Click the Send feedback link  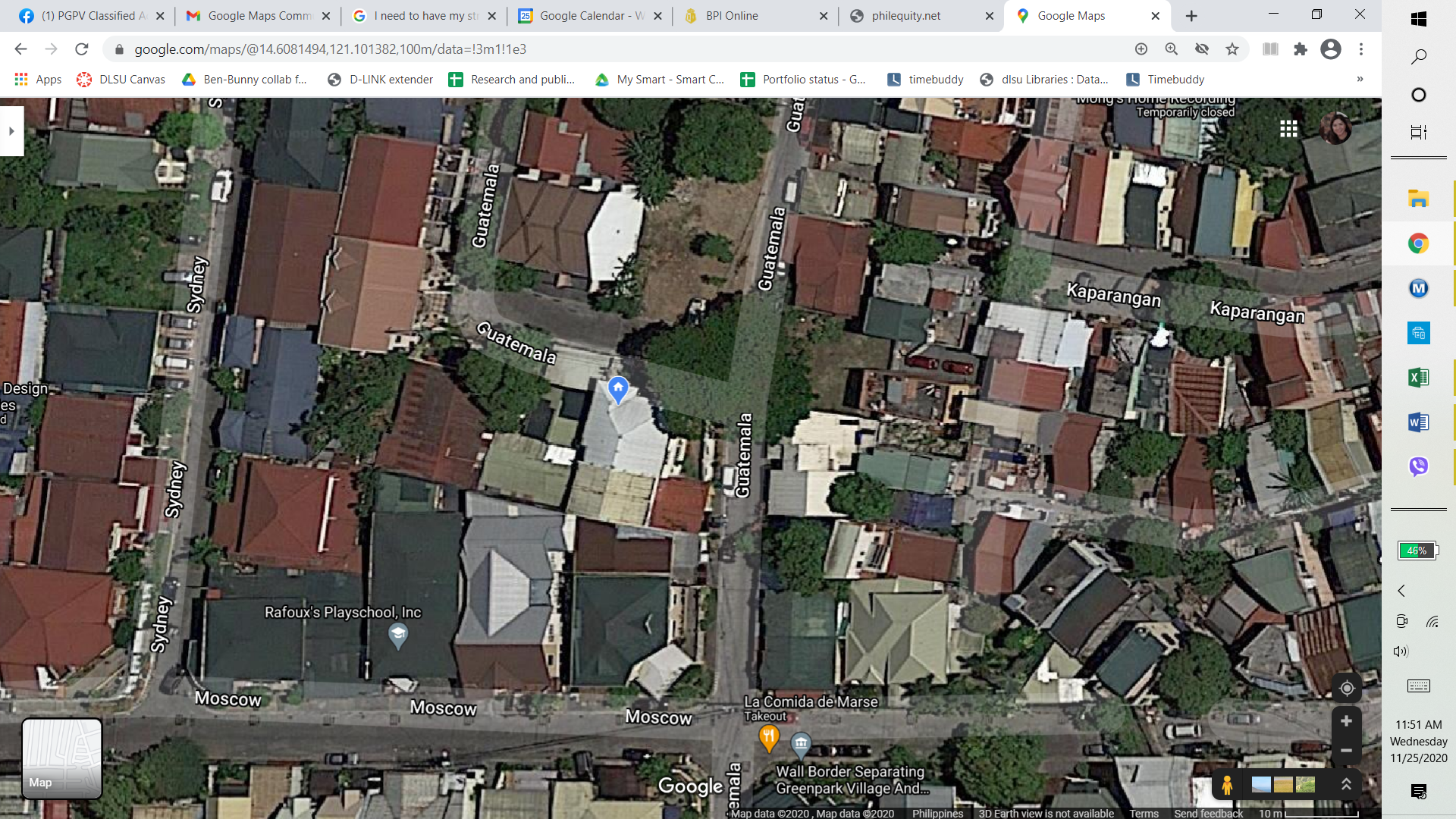click(1208, 813)
